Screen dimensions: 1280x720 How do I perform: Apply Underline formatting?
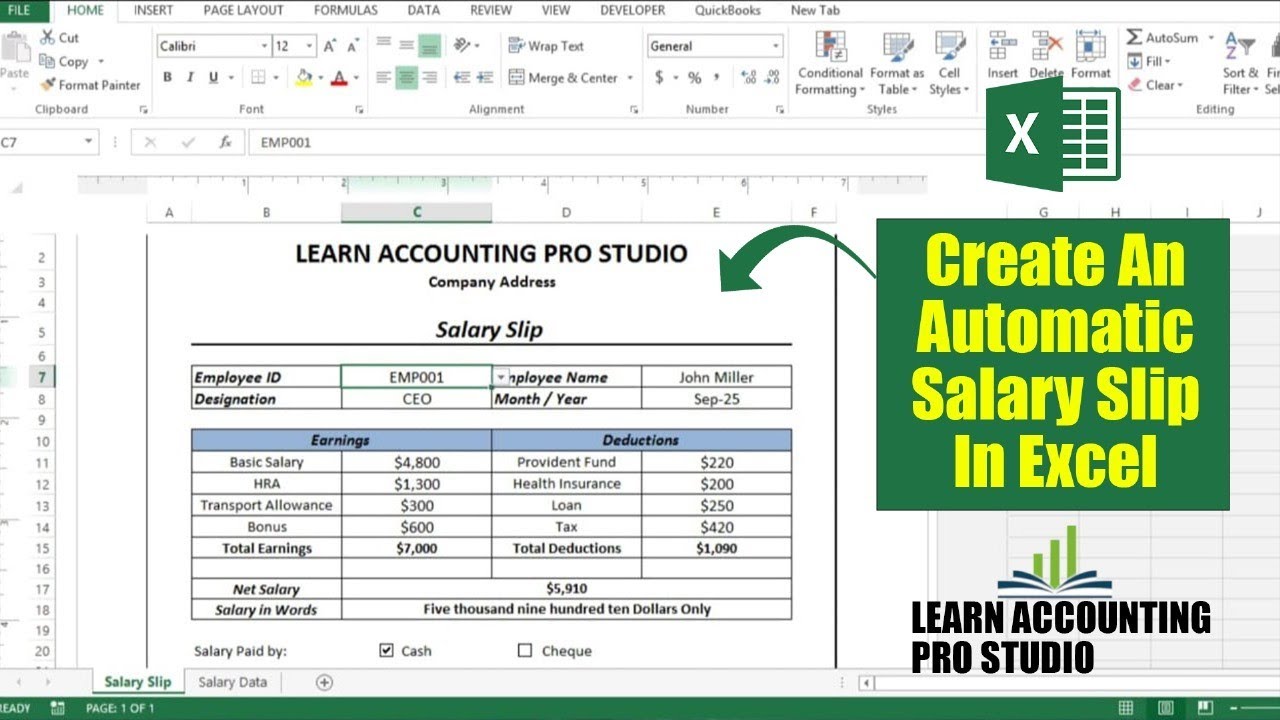tap(213, 78)
